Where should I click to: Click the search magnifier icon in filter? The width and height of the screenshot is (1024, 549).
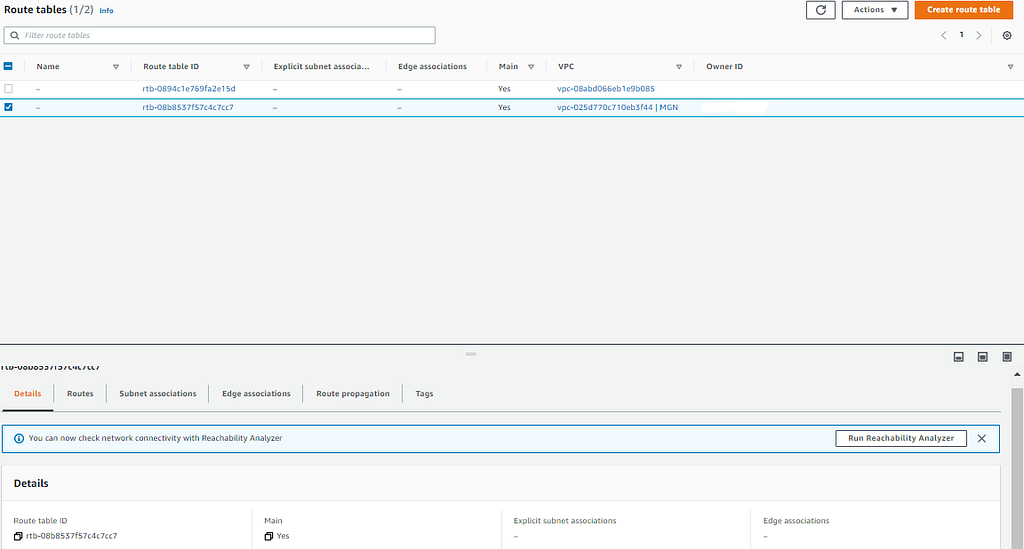tap(14, 35)
